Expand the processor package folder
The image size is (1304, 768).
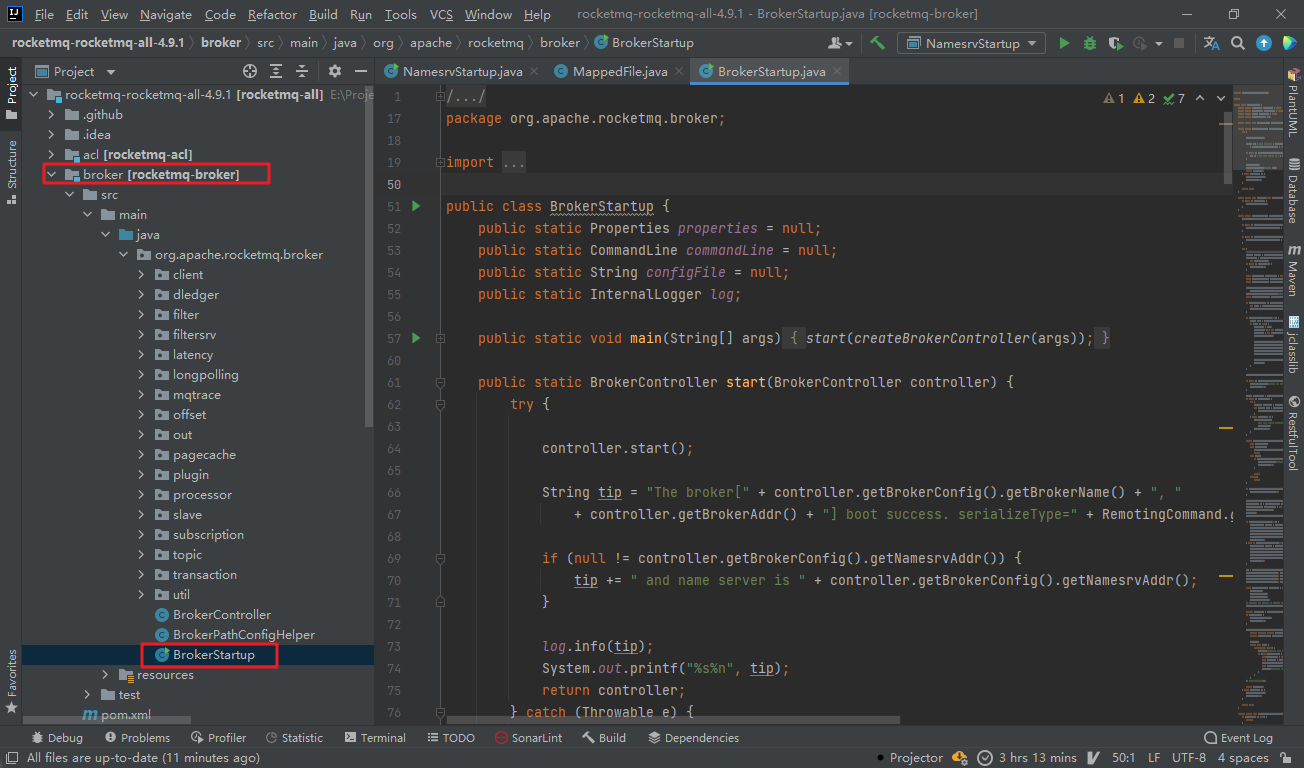point(141,494)
